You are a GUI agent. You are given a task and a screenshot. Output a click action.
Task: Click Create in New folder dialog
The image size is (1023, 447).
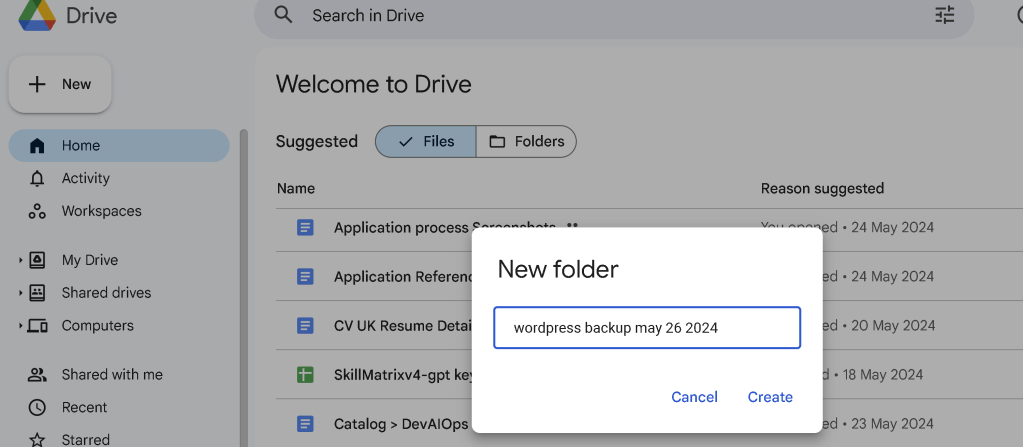tap(770, 397)
